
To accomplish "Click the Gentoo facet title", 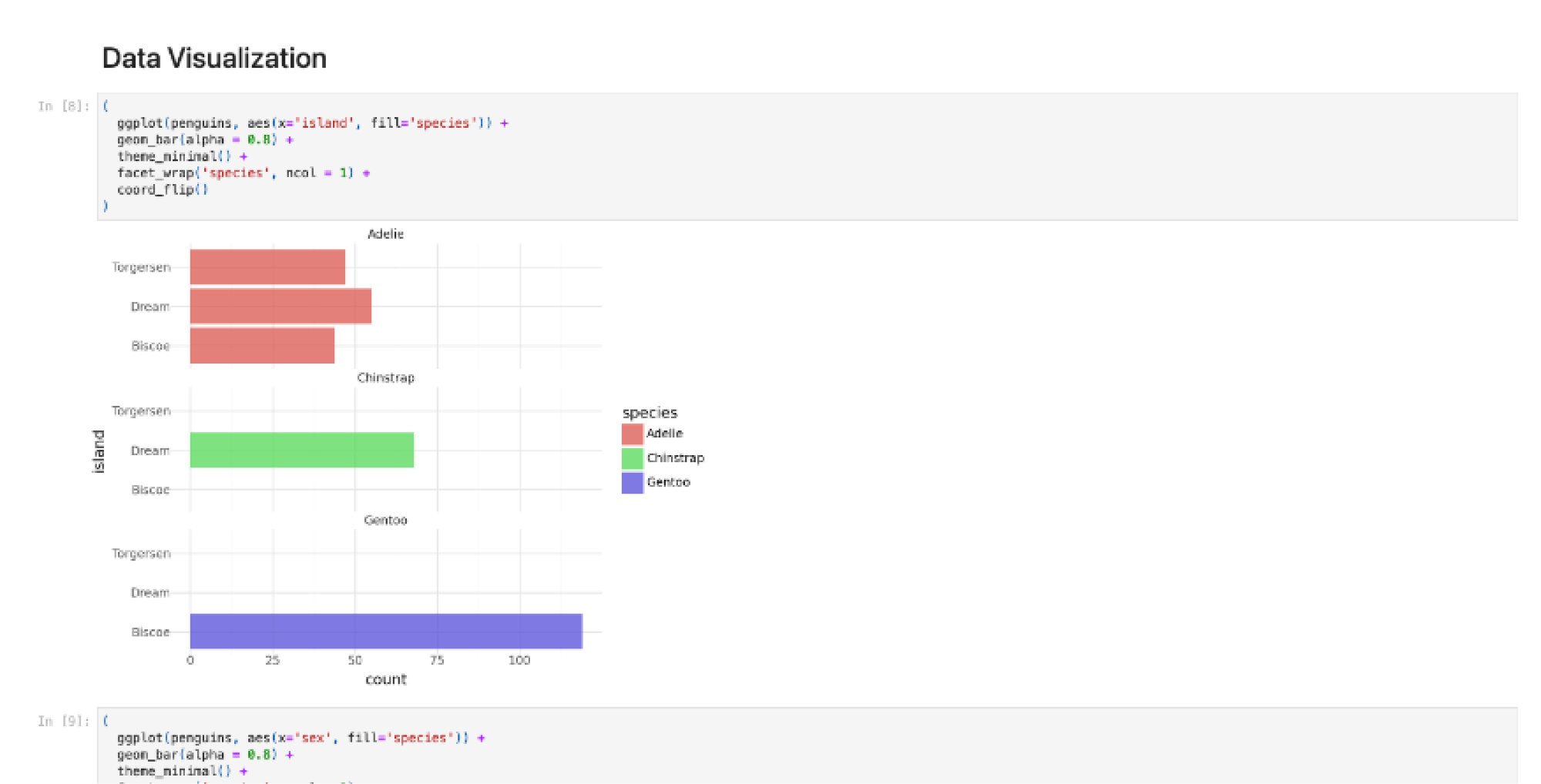I will 385,521.
